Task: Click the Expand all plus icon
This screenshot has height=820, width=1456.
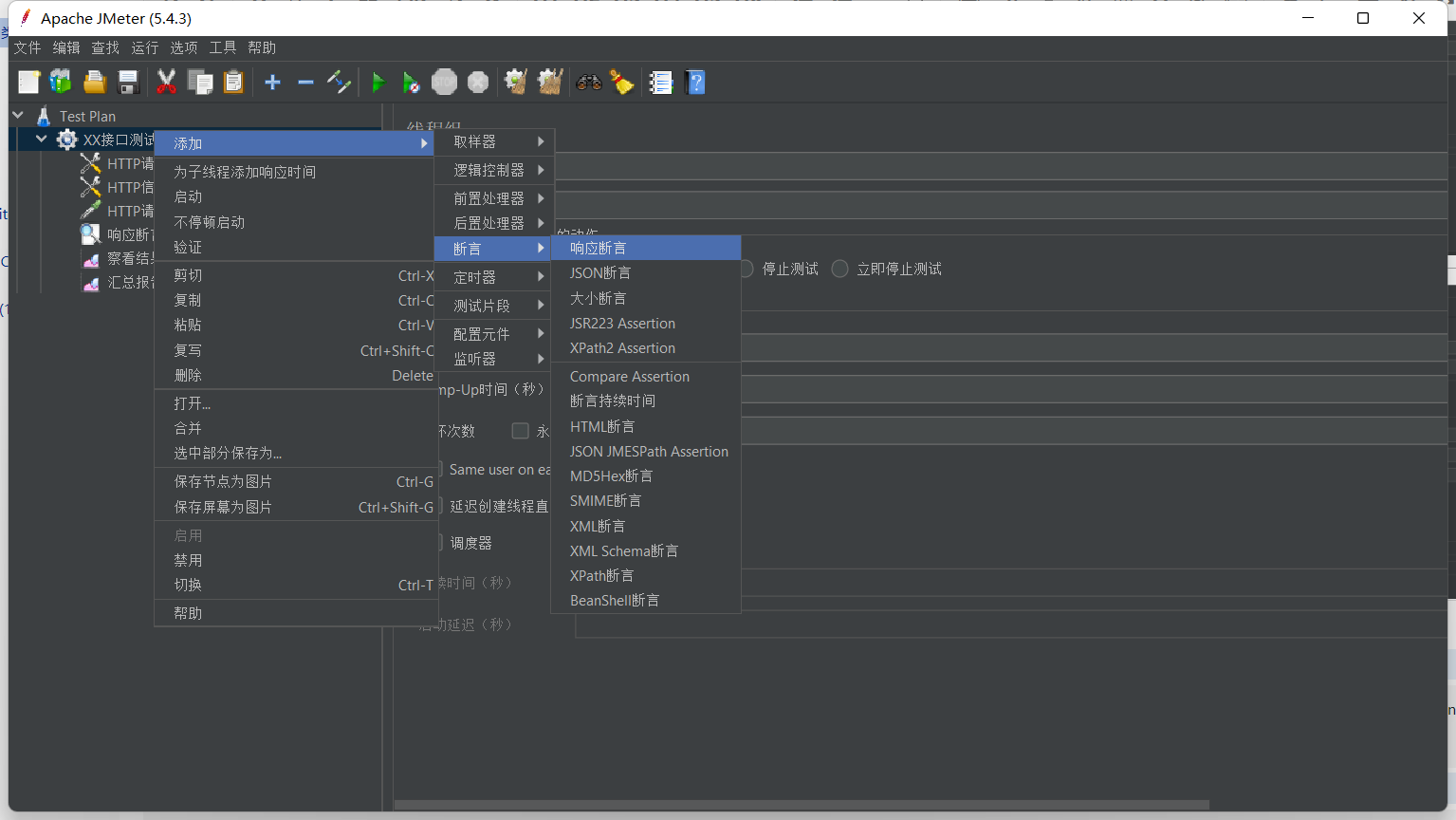Action: (272, 83)
